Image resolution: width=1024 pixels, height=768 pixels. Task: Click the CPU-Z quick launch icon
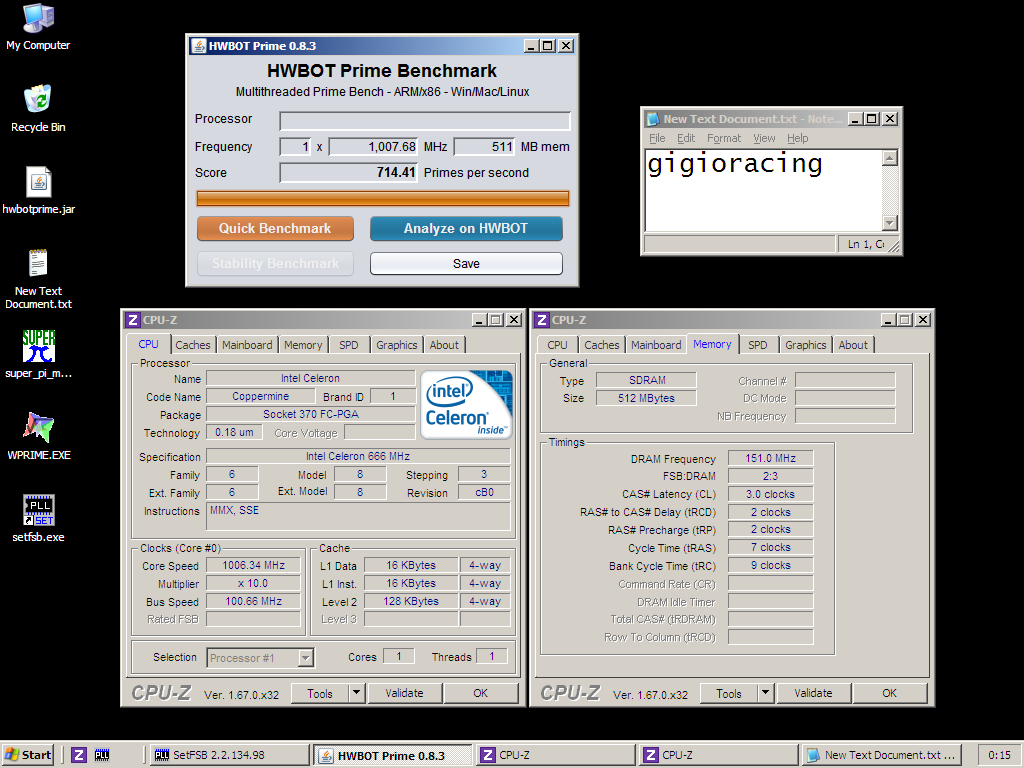pyautogui.click(x=79, y=755)
